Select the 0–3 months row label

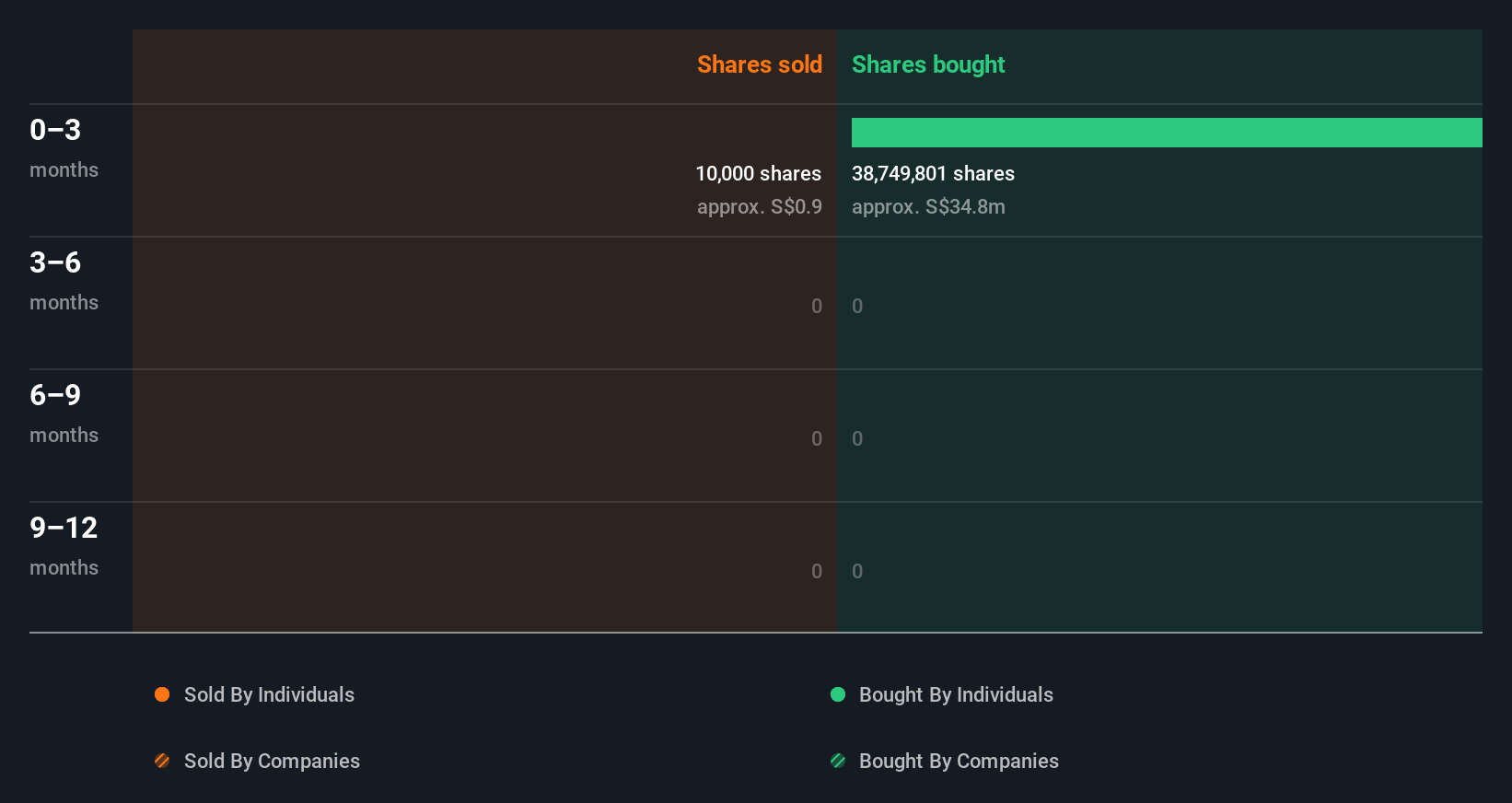point(63,147)
